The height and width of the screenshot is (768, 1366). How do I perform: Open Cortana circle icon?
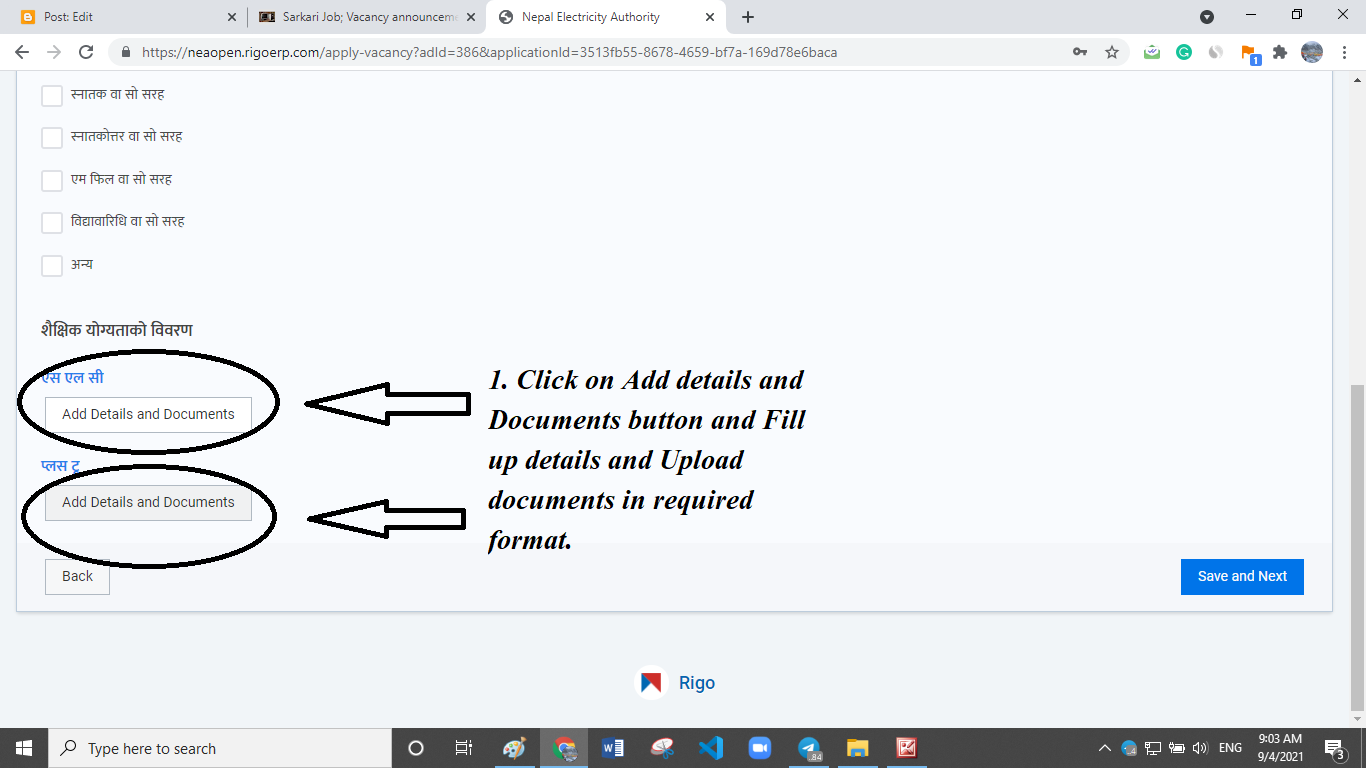[416, 748]
